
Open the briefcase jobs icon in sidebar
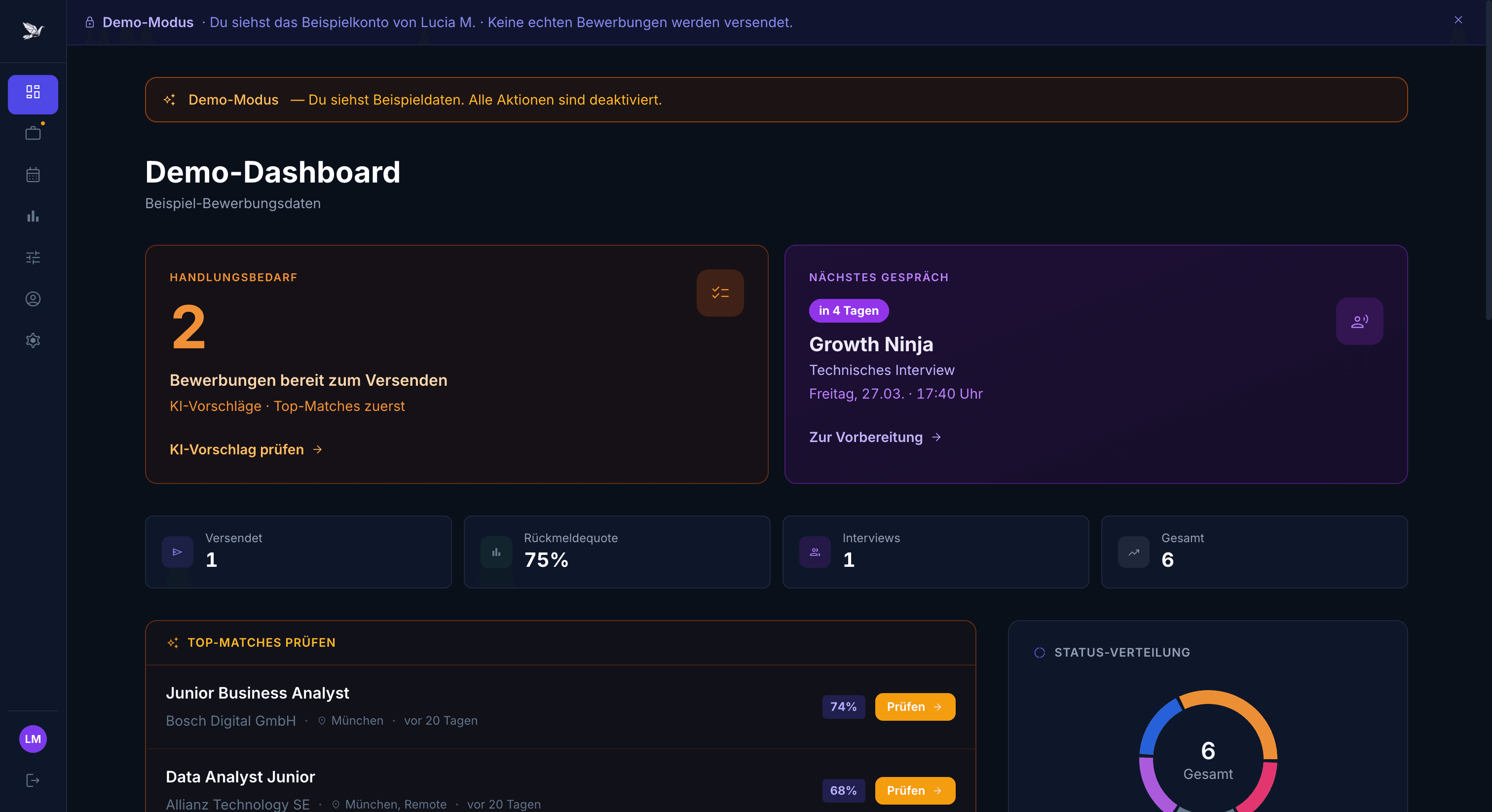[33, 134]
